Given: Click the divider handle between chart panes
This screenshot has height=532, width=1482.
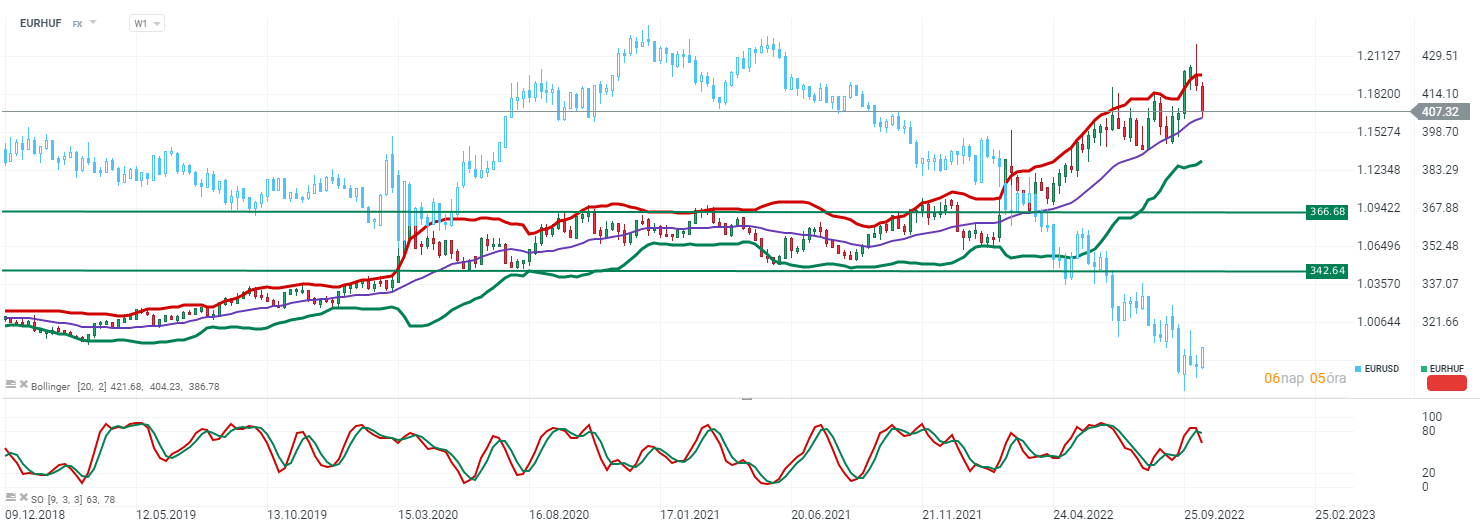Looking at the screenshot, I should (745, 398).
